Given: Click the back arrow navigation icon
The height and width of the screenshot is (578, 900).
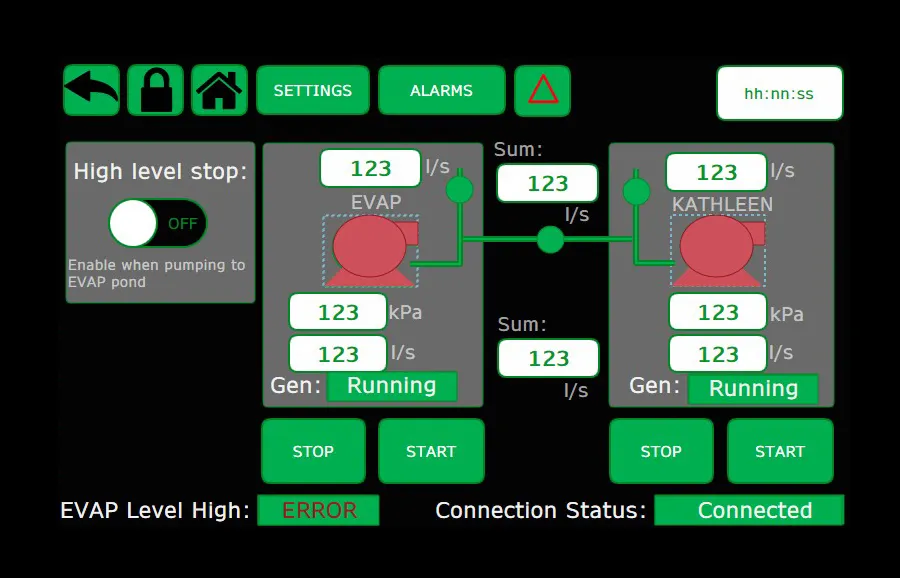Looking at the screenshot, I should pyautogui.click(x=91, y=90).
